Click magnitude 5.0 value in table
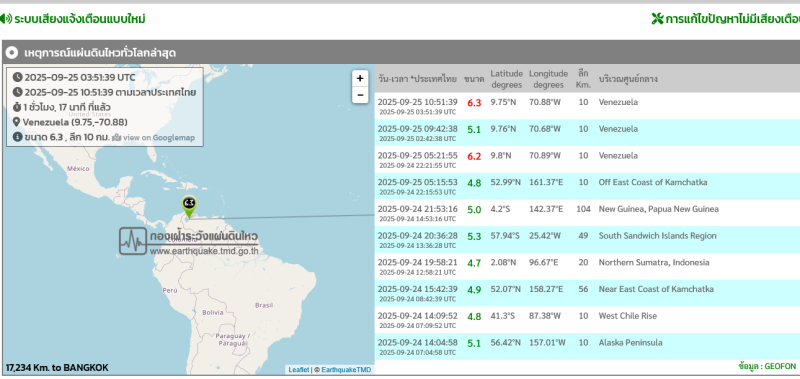 [x=474, y=210]
